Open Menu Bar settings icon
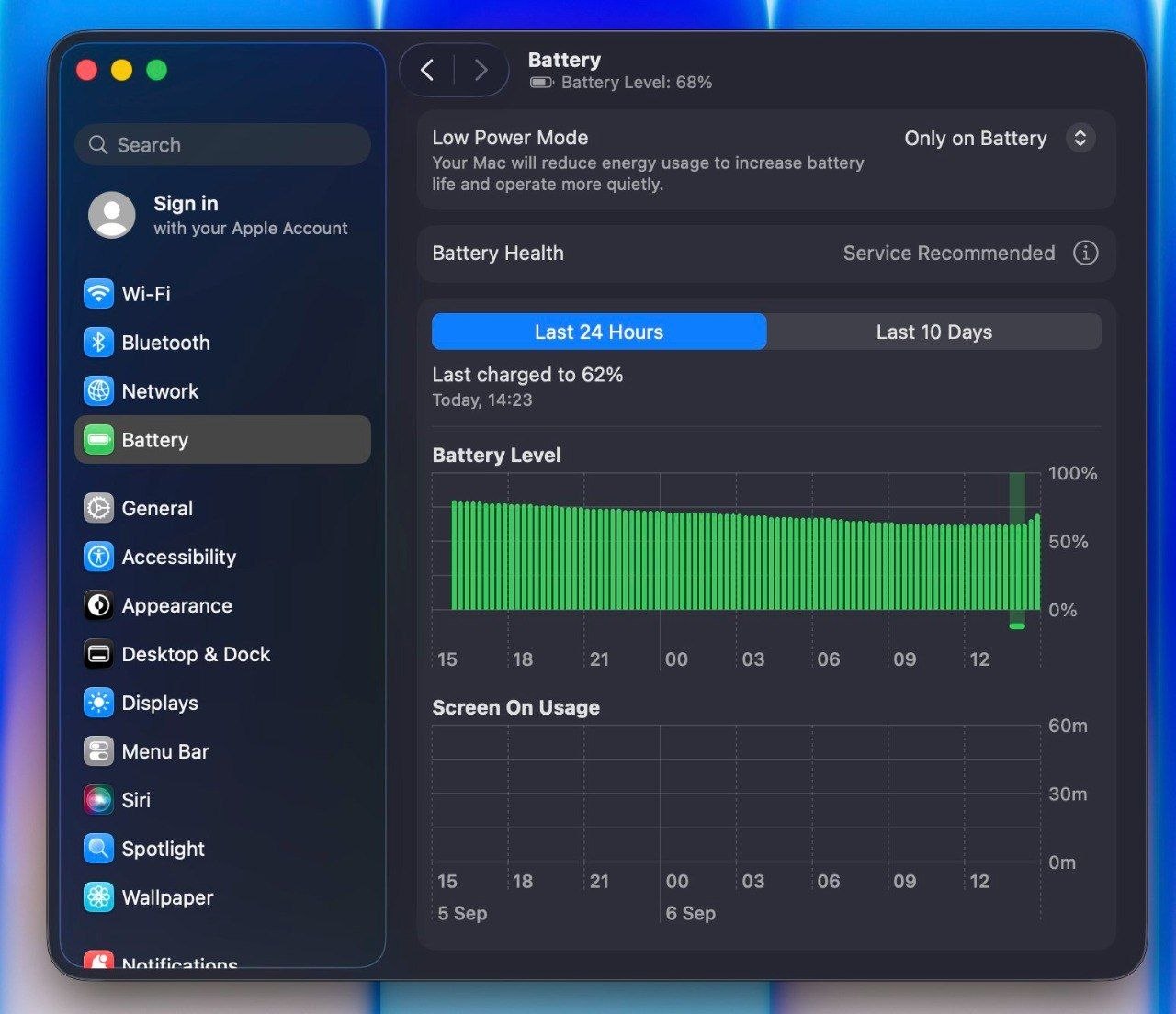 pyautogui.click(x=98, y=751)
